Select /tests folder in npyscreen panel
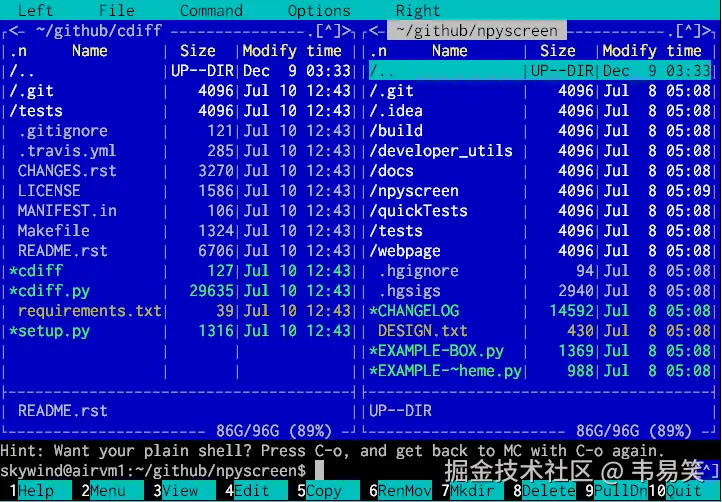722x502 pixels. point(540,231)
